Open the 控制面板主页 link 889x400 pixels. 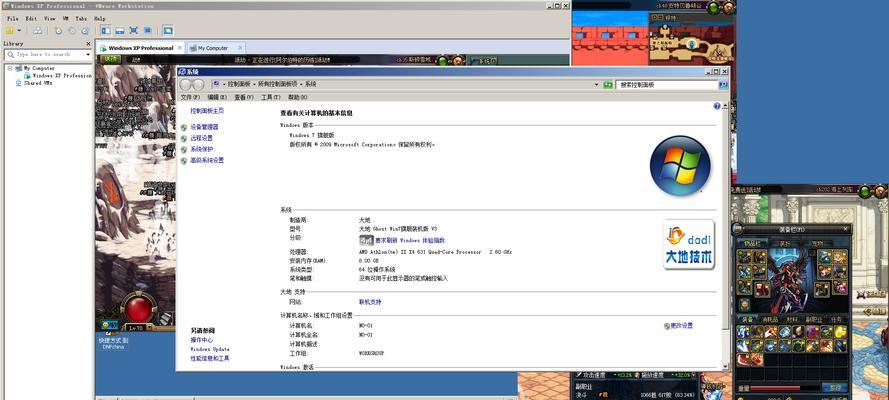tap(207, 111)
